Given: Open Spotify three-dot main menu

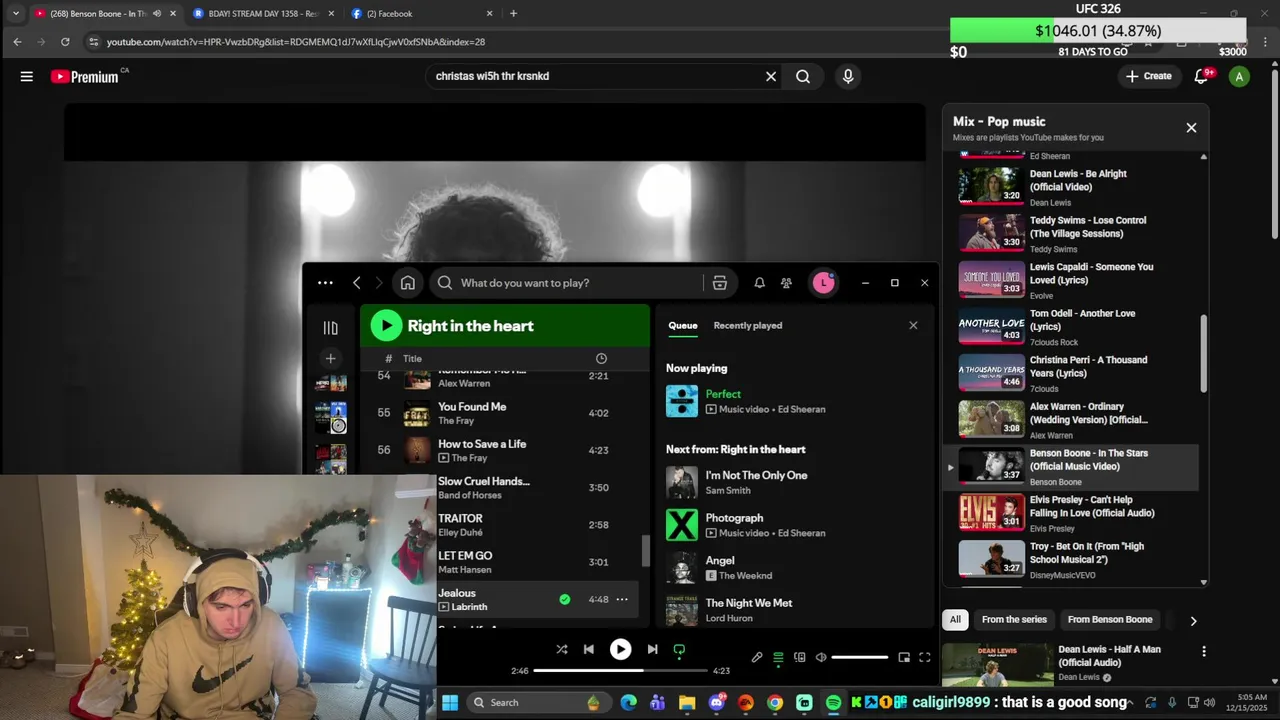Looking at the screenshot, I should [x=325, y=283].
